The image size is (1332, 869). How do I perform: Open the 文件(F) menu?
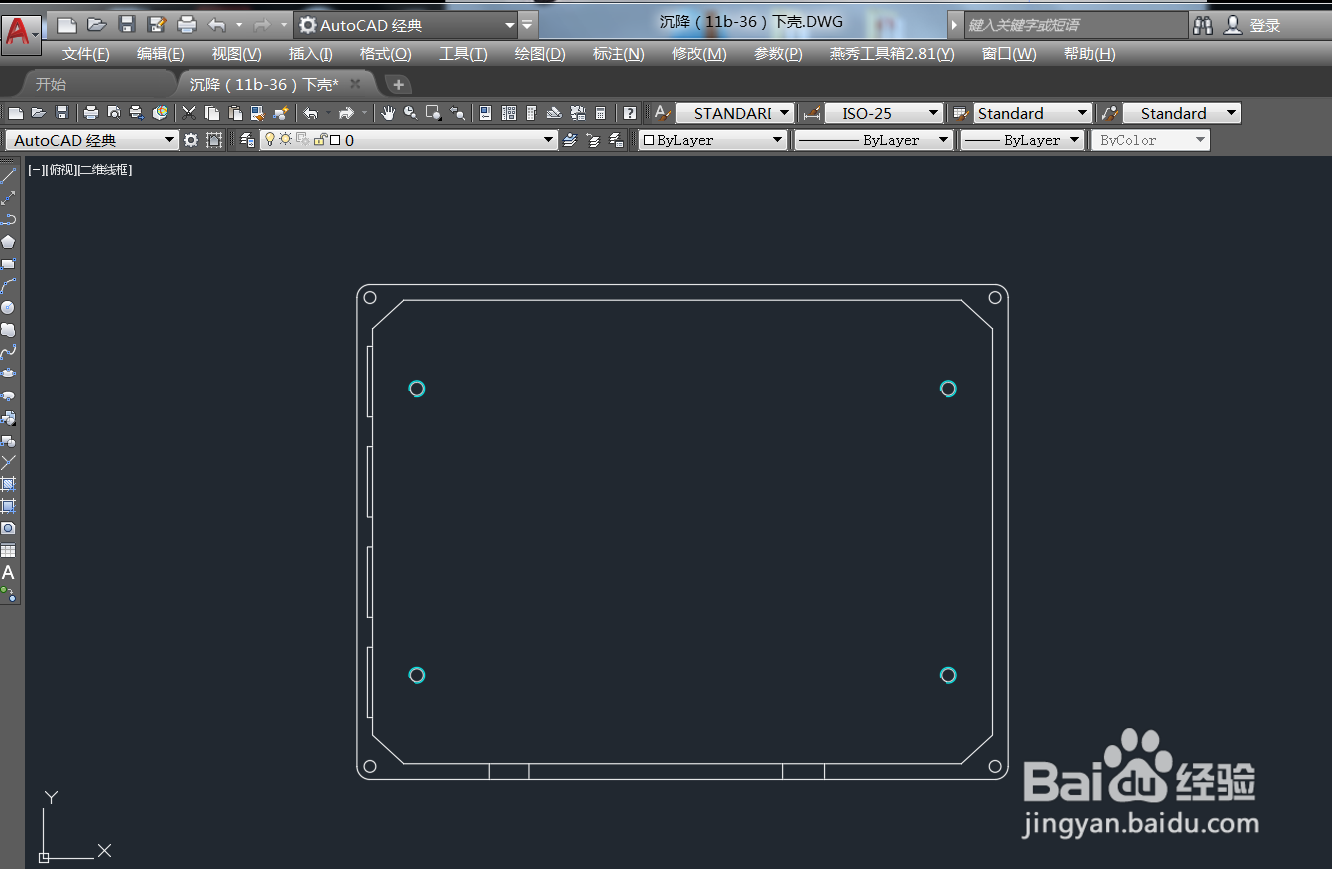tap(86, 54)
